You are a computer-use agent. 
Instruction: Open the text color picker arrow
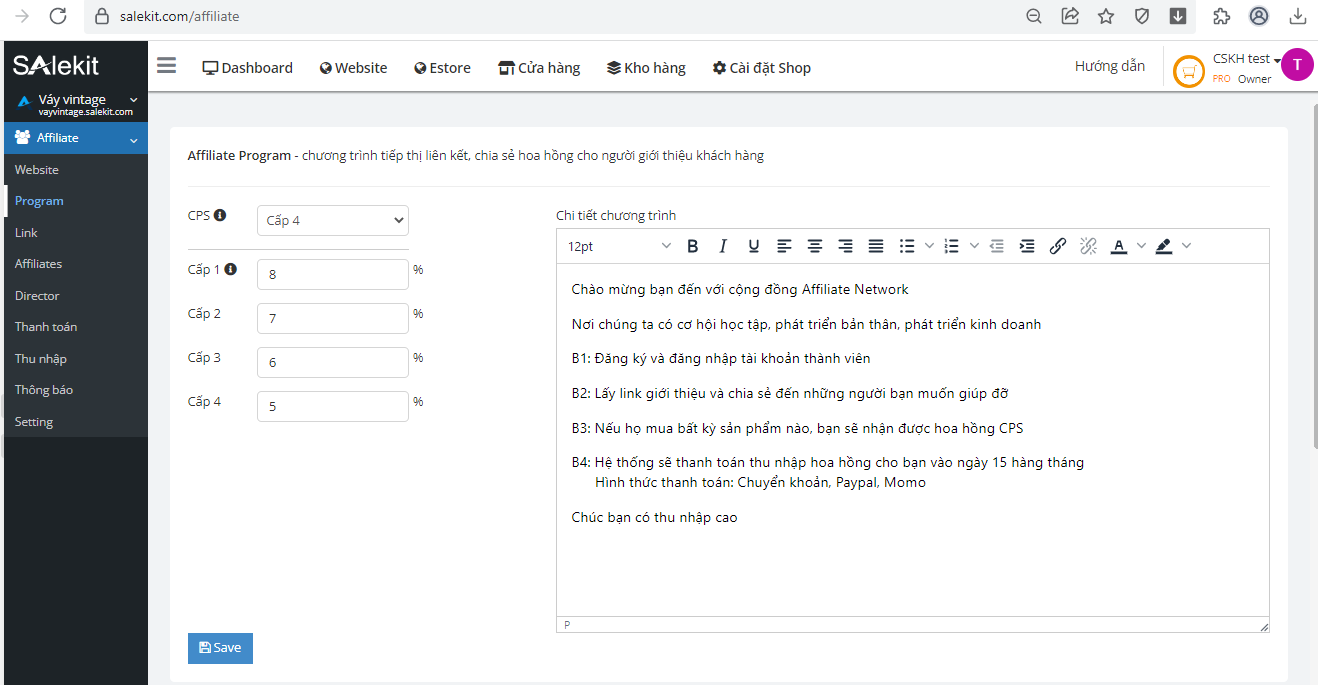(1141, 246)
